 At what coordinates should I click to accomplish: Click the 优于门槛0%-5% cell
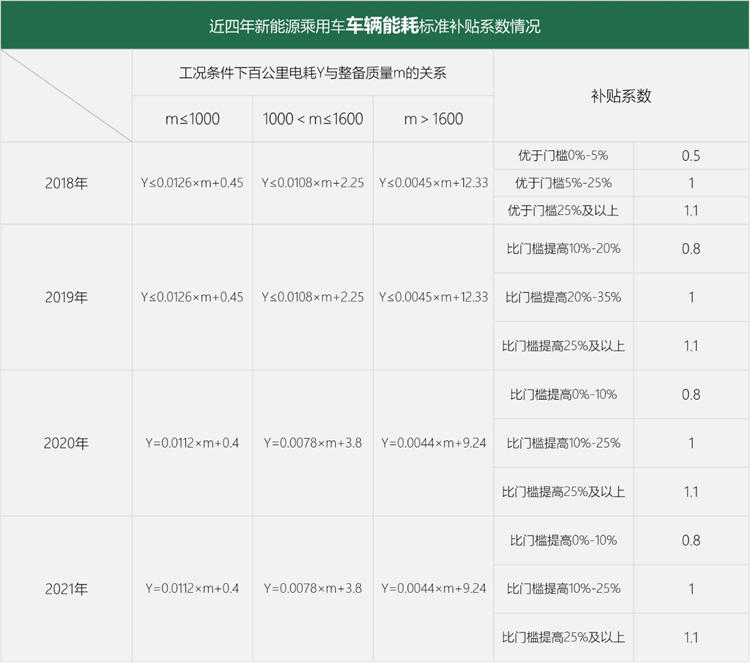pyautogui.click(x=562, y=156)
